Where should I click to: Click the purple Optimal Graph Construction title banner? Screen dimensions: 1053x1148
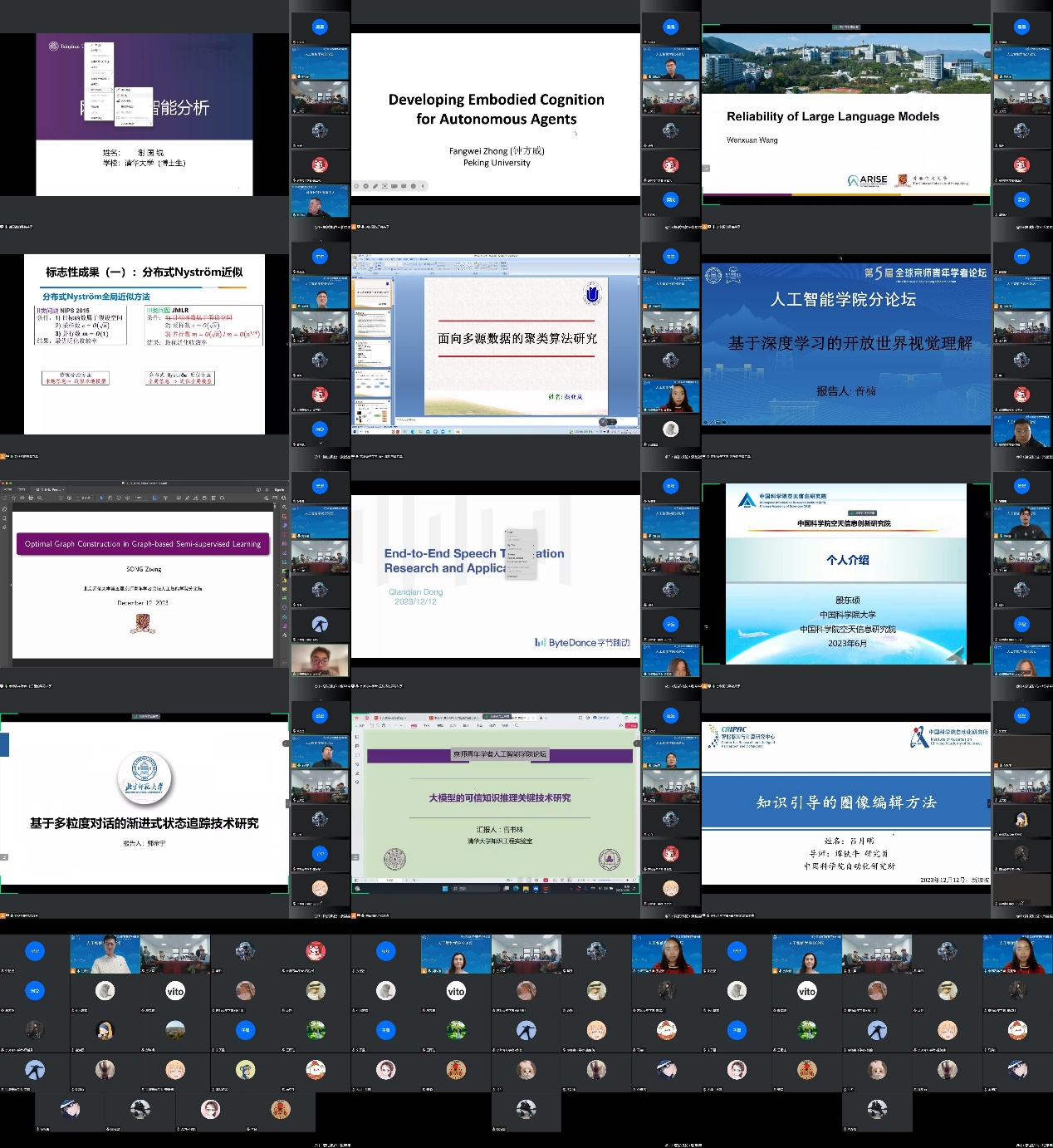tap(143, 544)
